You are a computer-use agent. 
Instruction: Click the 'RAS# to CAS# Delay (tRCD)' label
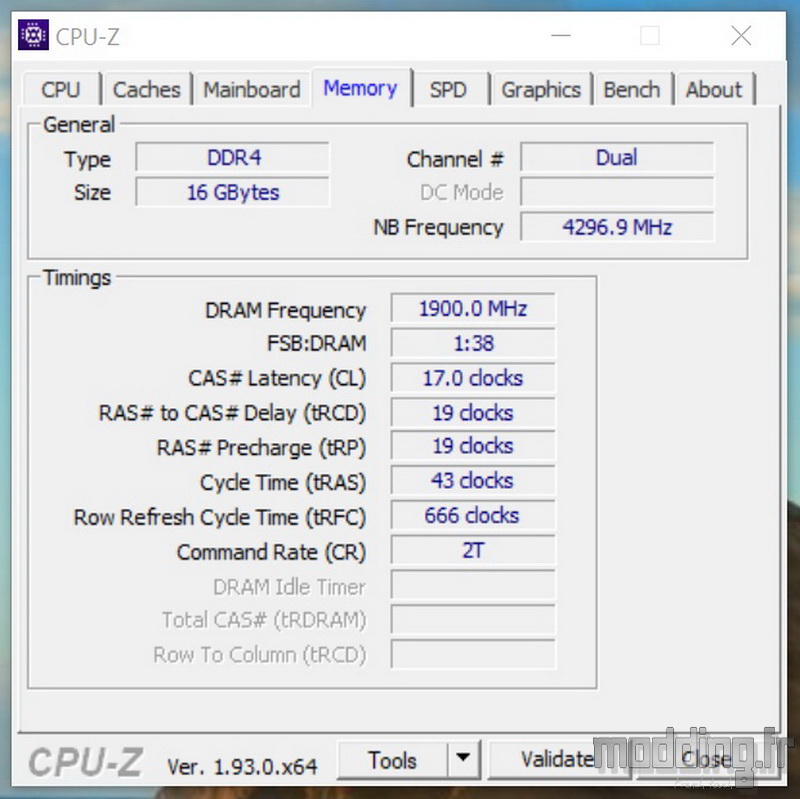coord(232,413)
